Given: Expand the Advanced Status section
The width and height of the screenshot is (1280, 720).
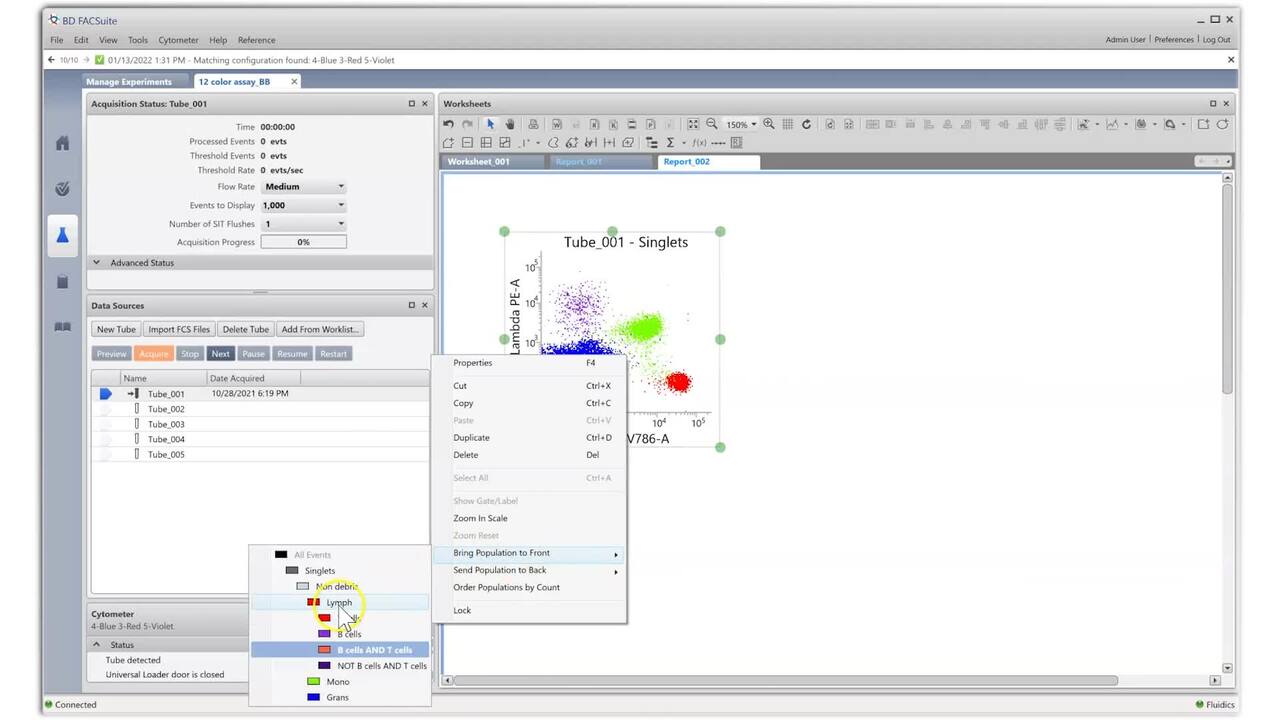Looking at the screenshot, I should tap(97, 263).
